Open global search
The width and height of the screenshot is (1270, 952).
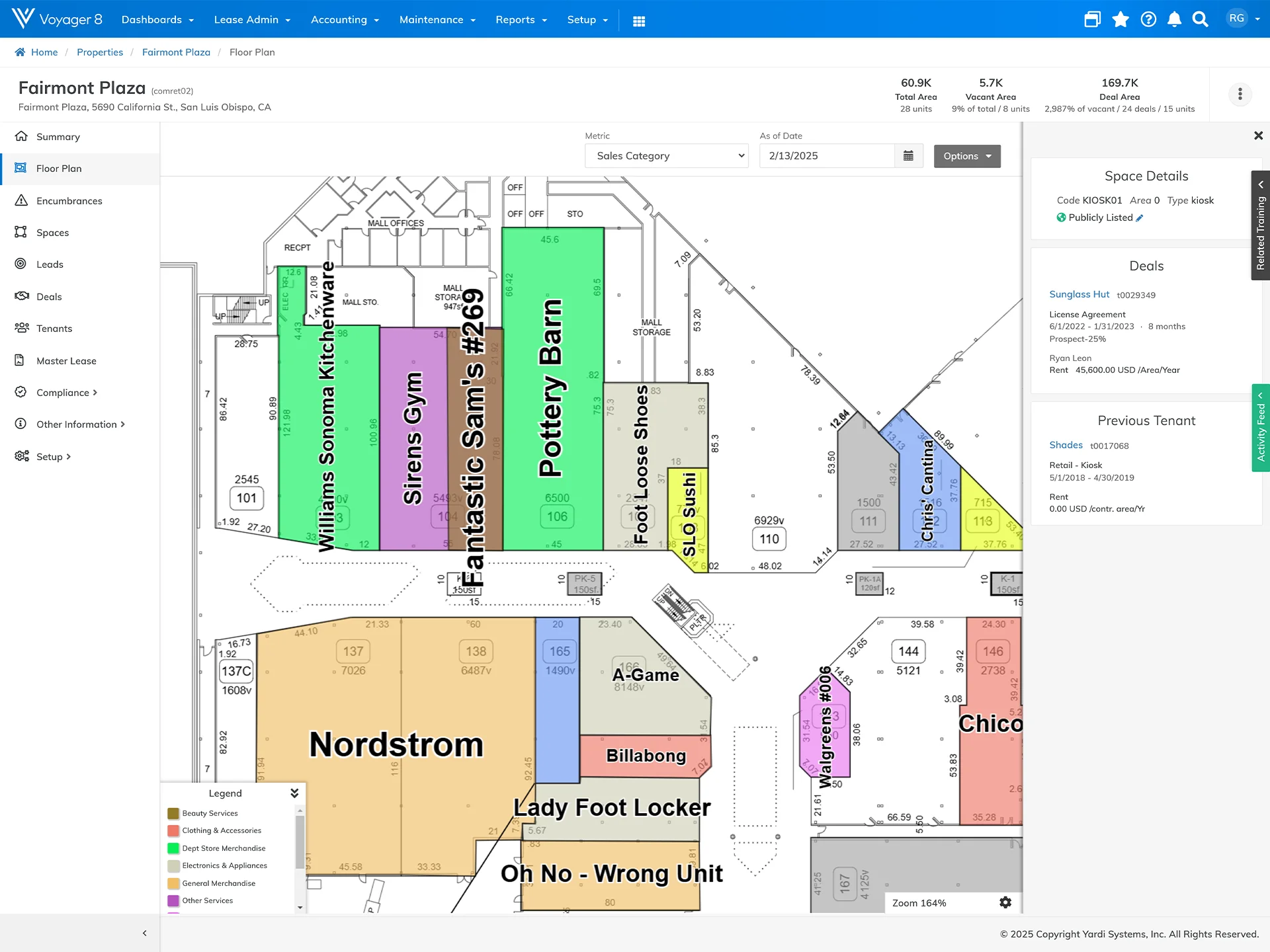click(1199, 19)
